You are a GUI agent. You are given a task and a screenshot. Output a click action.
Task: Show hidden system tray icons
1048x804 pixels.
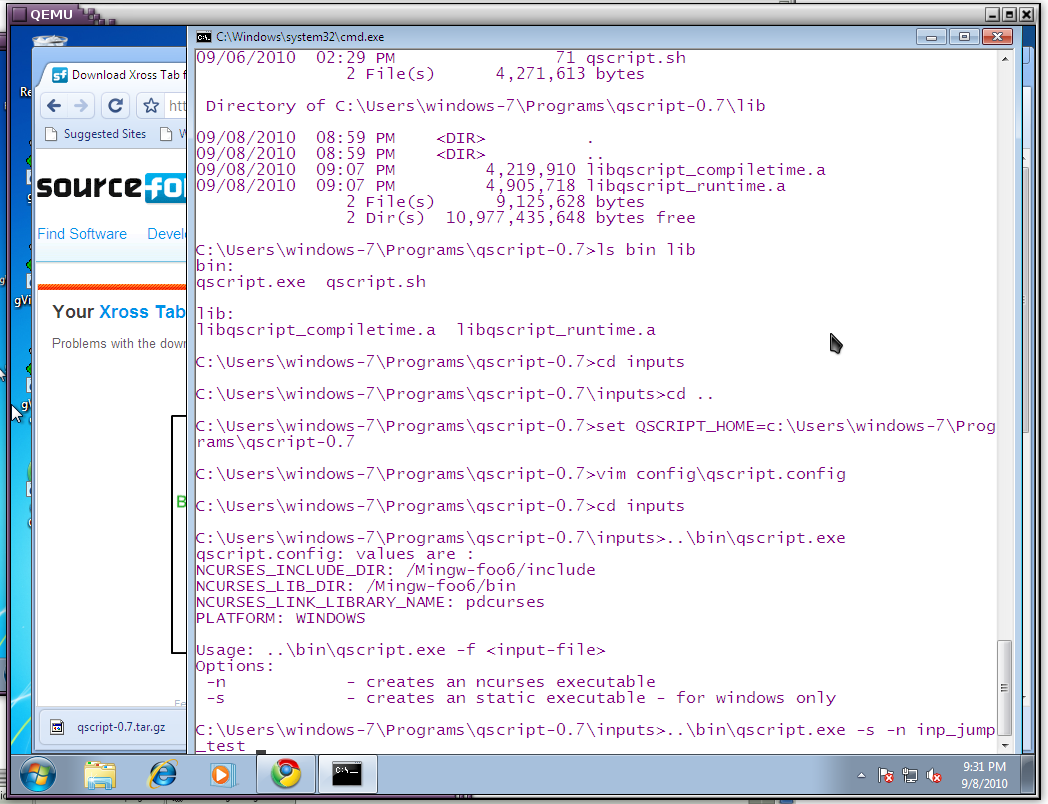(862, 775)
